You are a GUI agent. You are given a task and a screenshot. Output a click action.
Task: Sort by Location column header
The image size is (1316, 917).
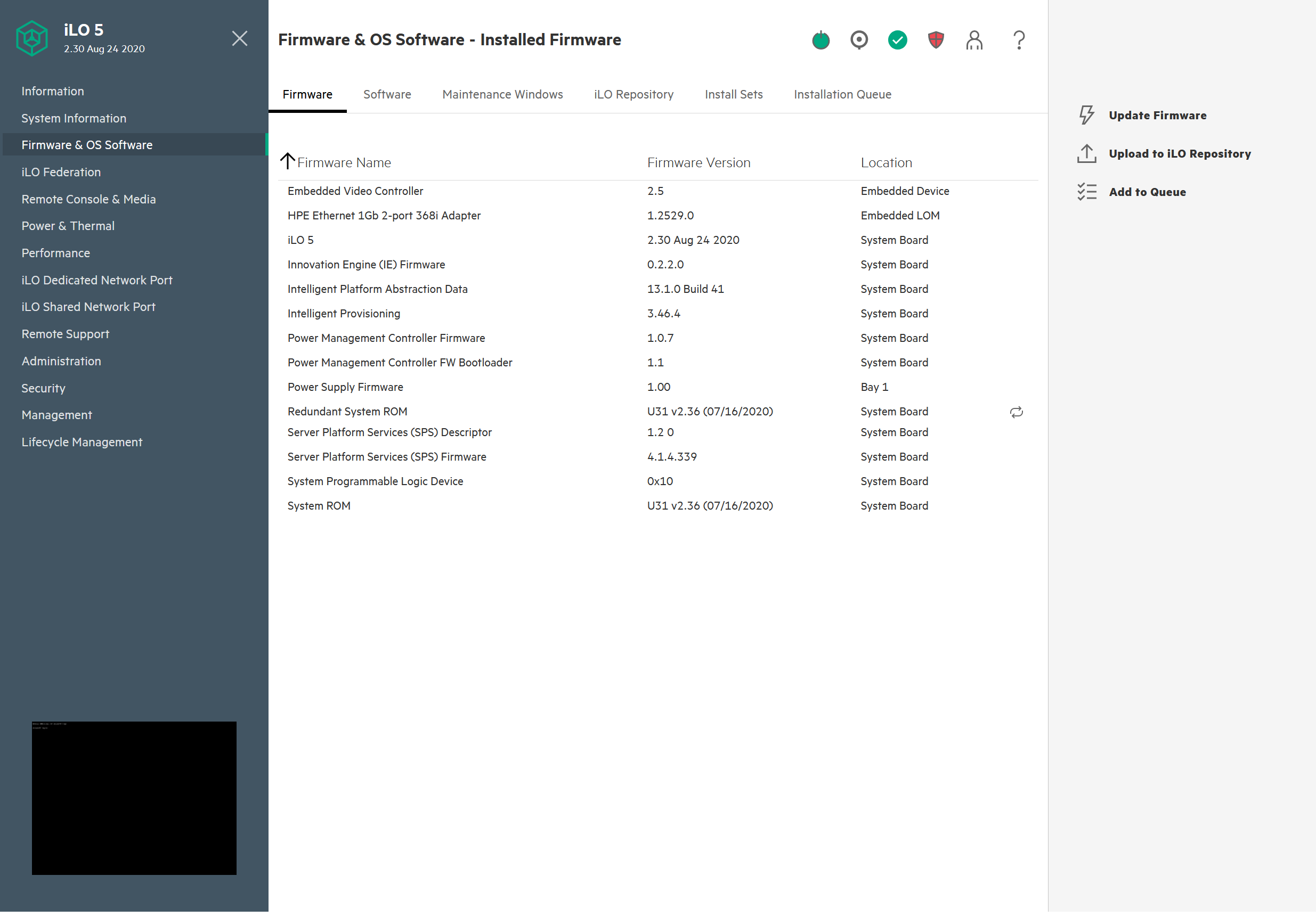886,162
